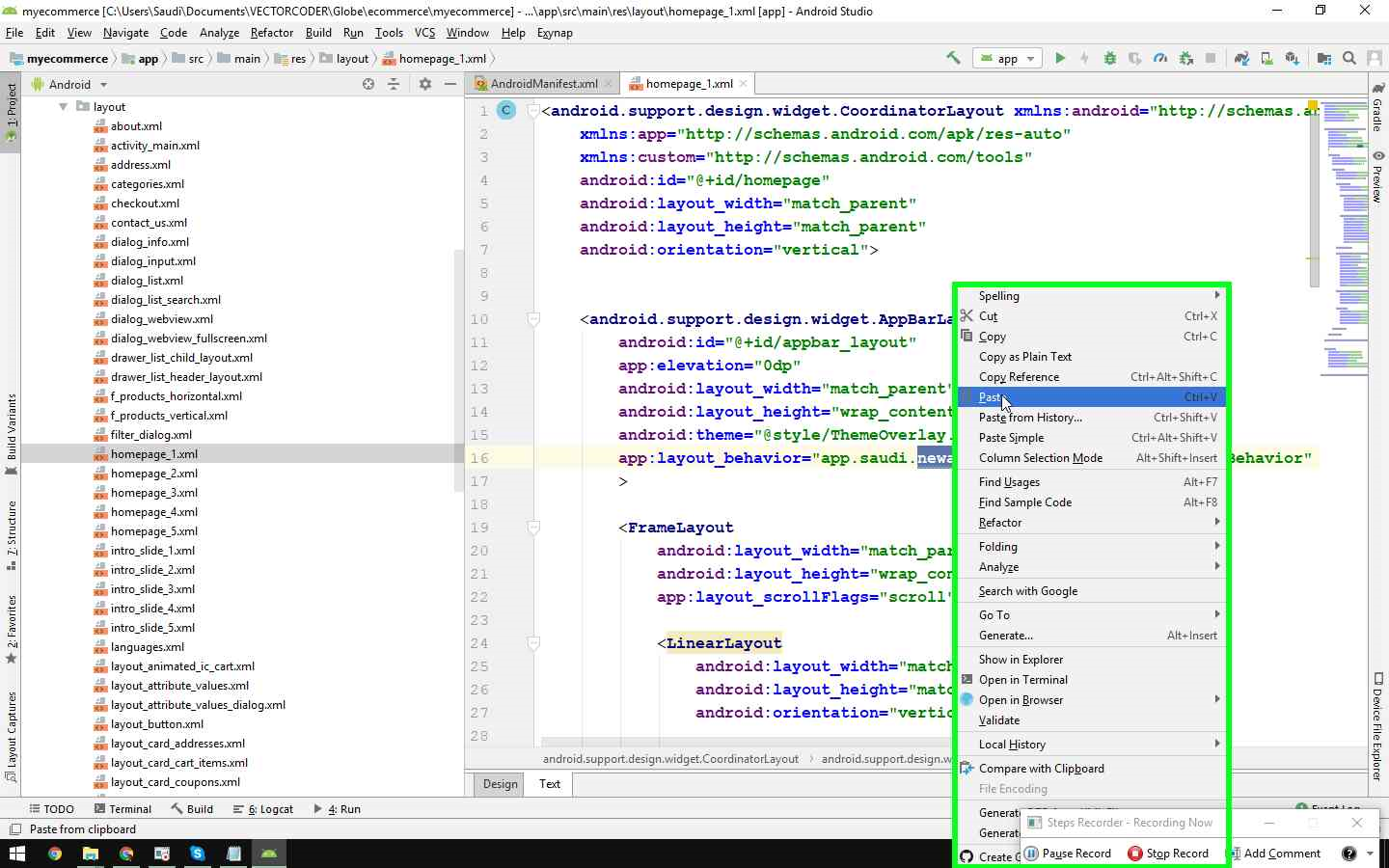This screenshot has width=1389, height=868.
Task: Choose Copy Reference in context menu
Action: 1092,377
